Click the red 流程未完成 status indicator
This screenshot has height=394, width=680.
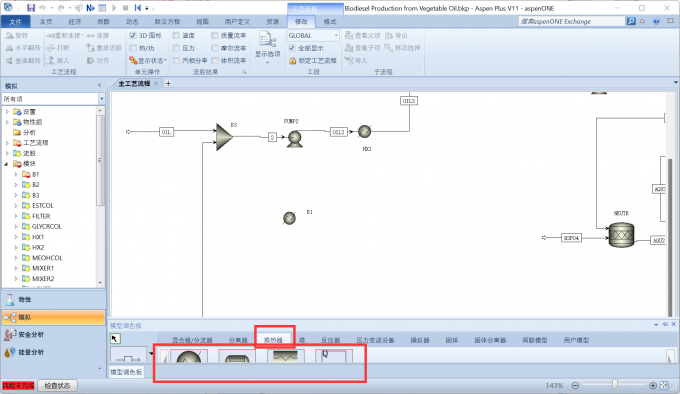point(18,385)
